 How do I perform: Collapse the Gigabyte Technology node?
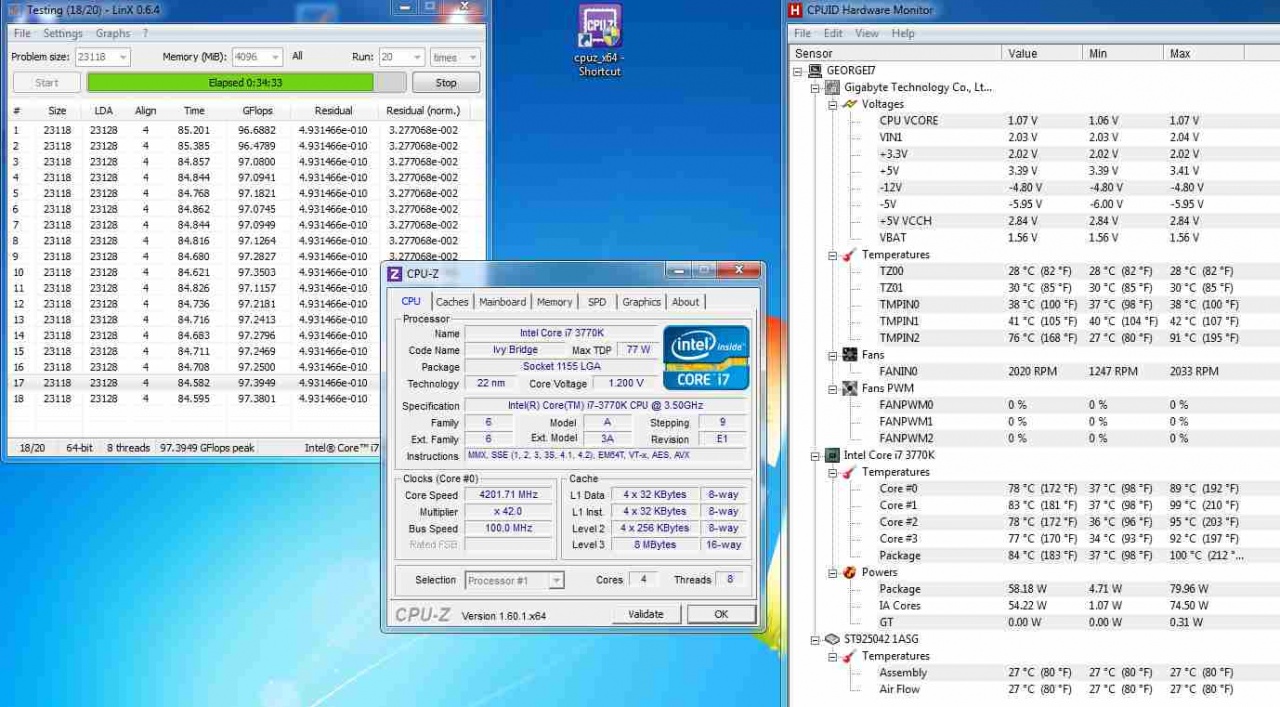(817, 88)
